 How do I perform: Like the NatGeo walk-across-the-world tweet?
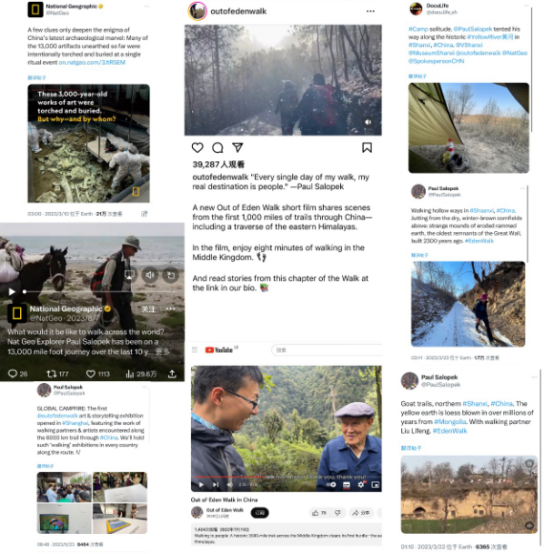pyautogui.click(x=91, y=373)
